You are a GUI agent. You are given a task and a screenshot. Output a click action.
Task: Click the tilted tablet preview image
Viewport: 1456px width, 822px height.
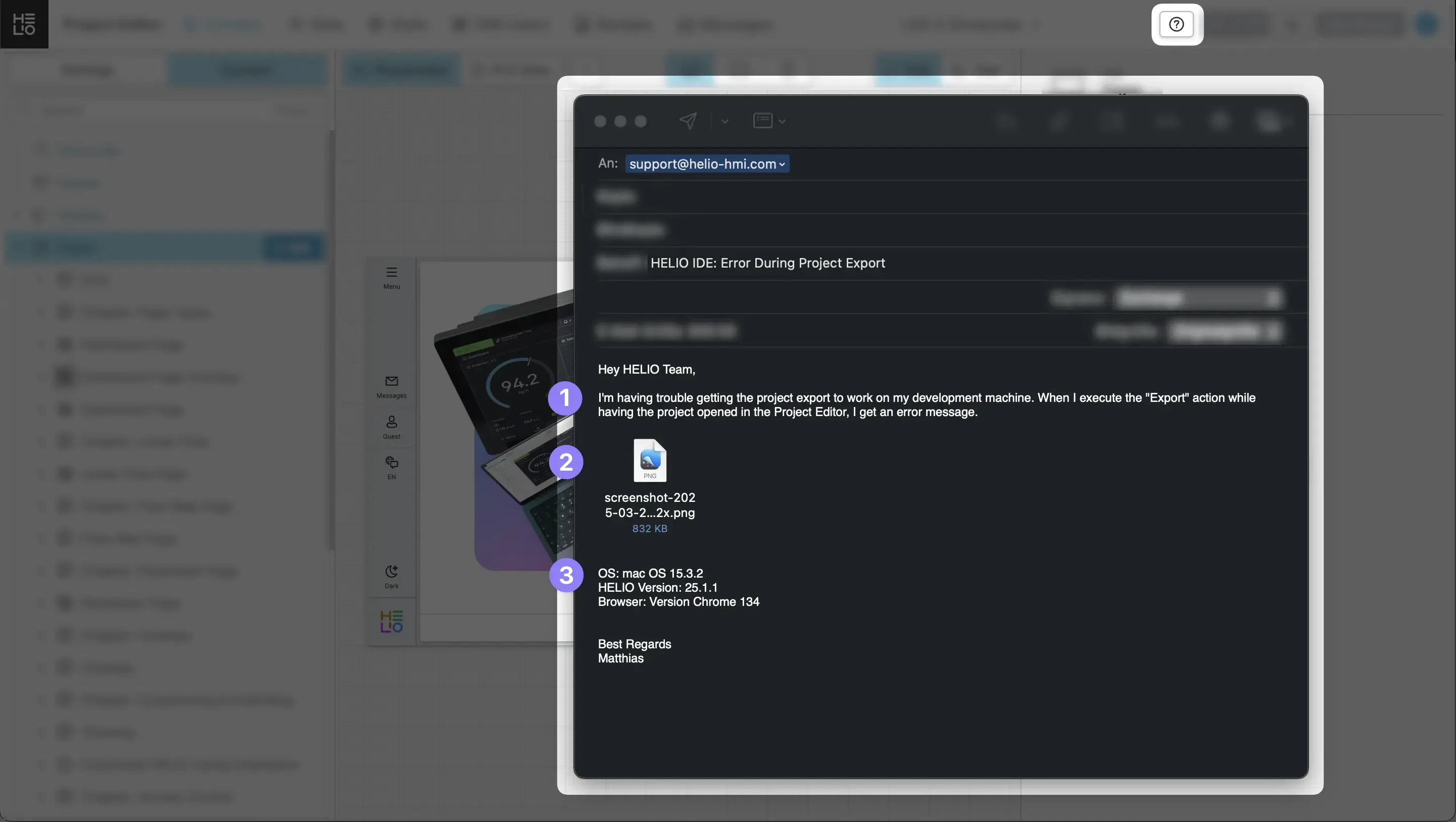[x=503, y=395]
